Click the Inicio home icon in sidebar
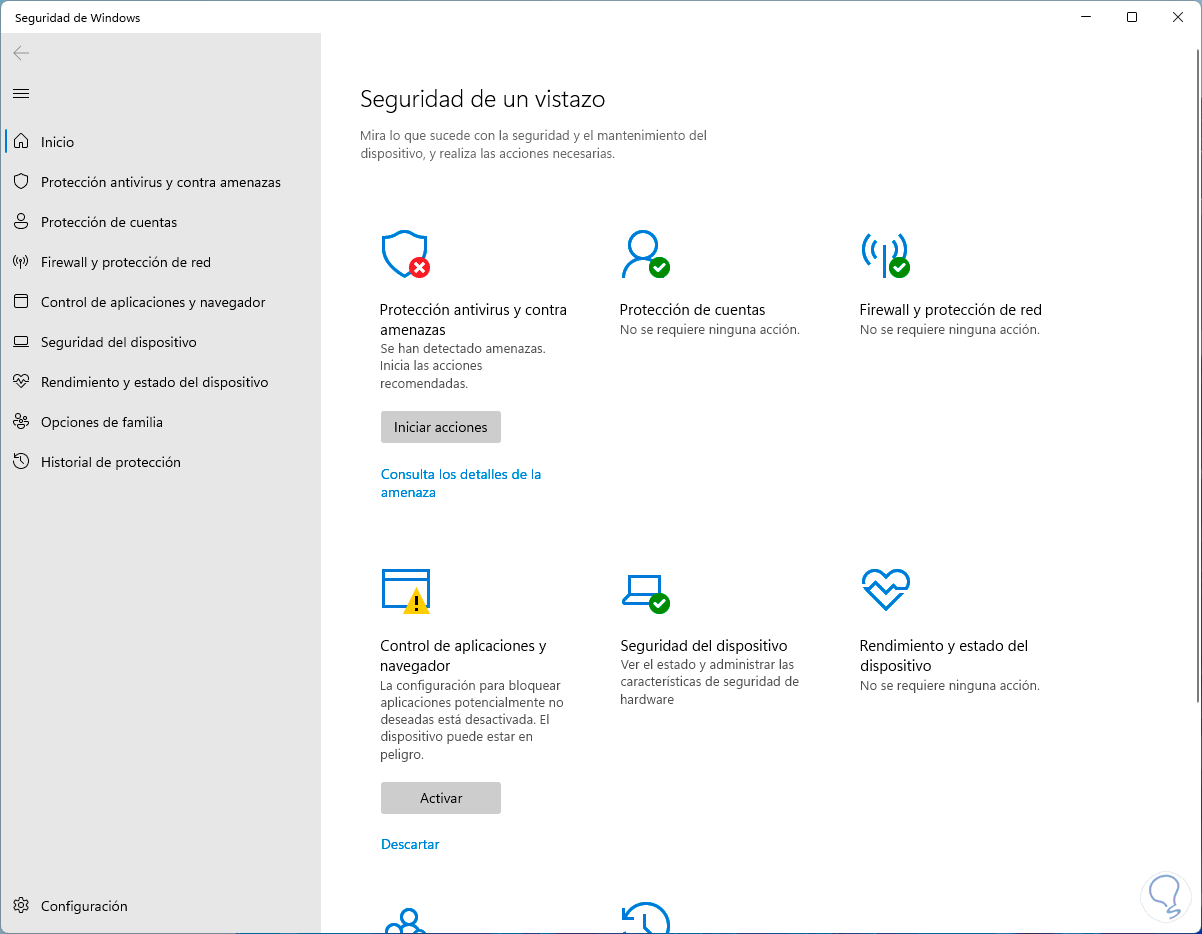1202x934 pixels. point(21,142)
